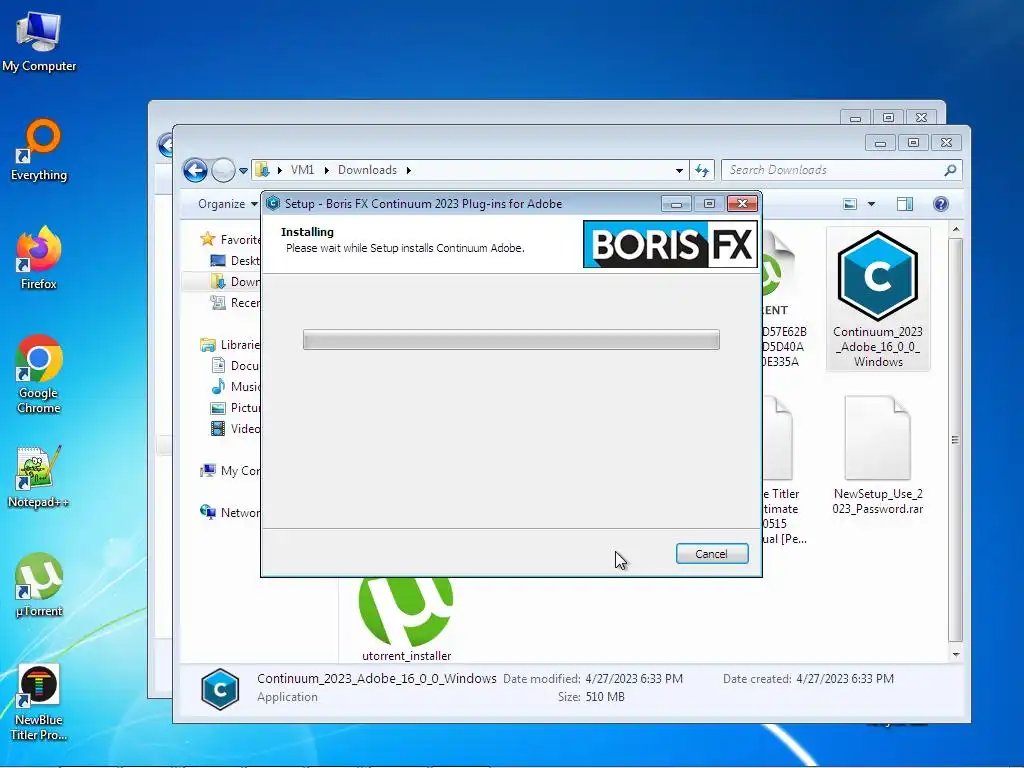Click the 510 MB size value
1024x768 pixels.
point(605,697)
